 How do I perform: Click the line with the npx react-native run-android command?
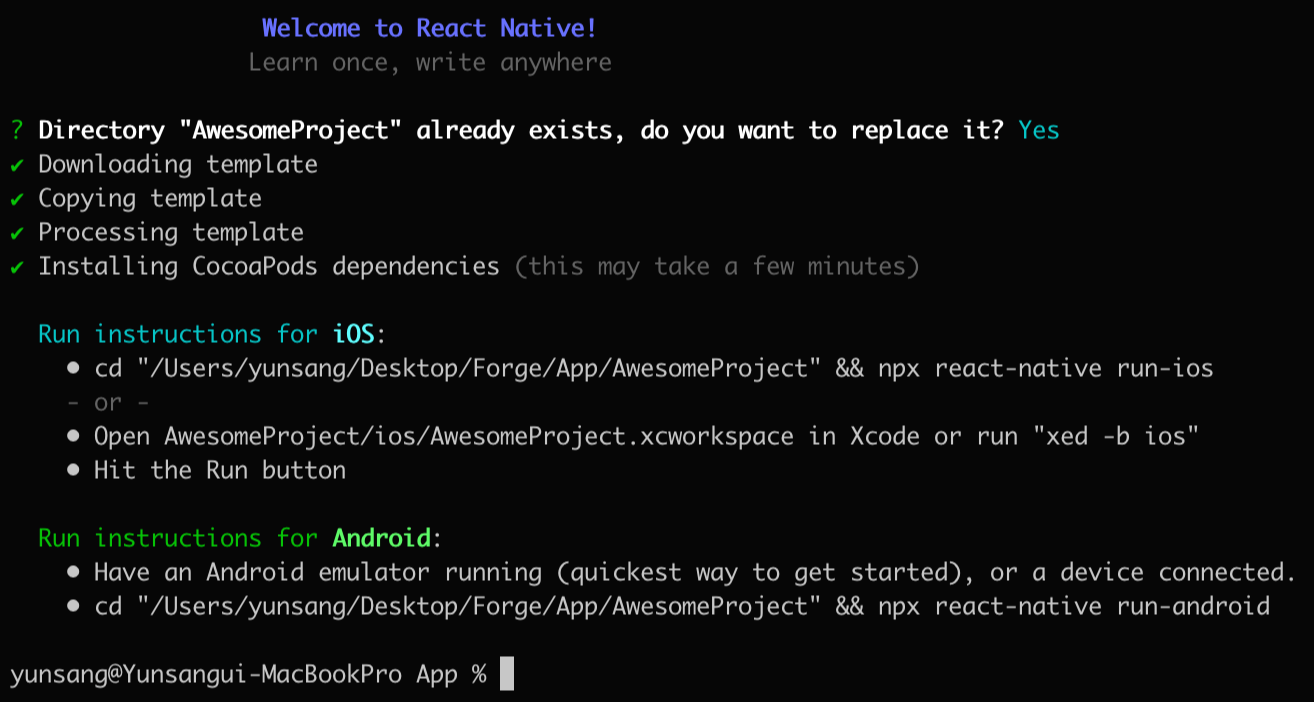point(668,607)
